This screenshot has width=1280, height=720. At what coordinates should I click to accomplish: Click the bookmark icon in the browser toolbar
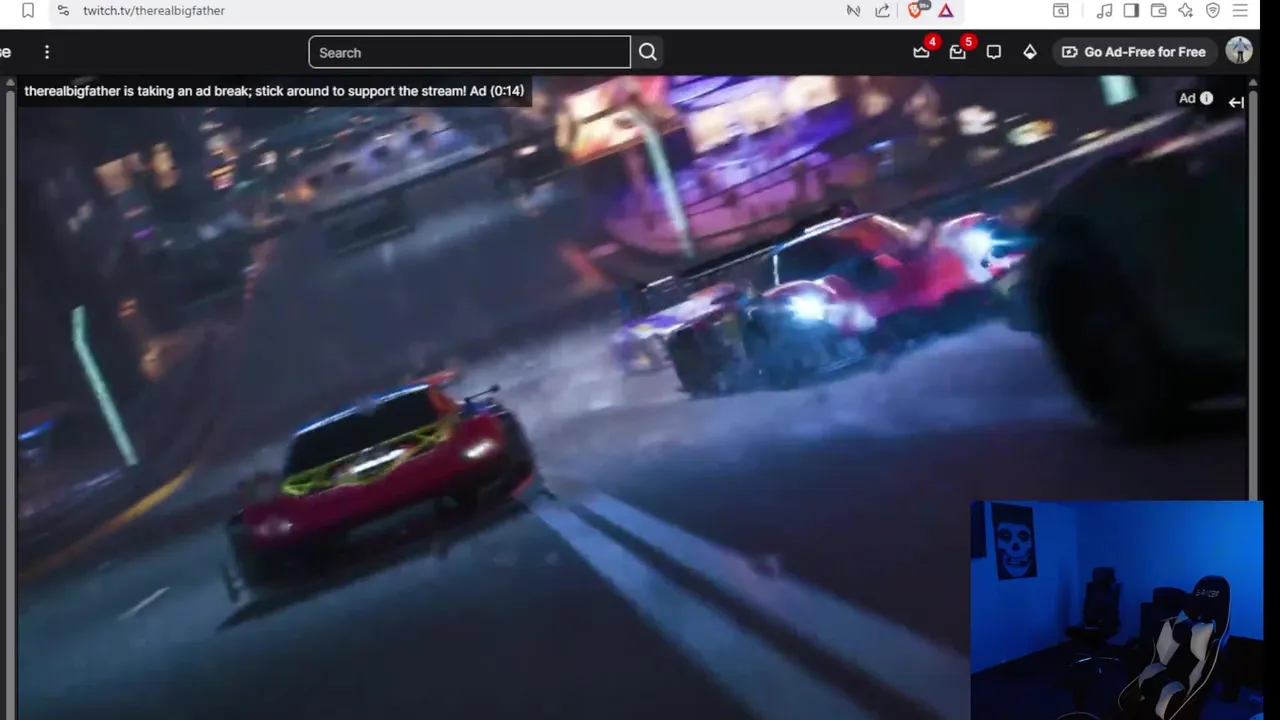pyautogui.click(x=28, y=10)
